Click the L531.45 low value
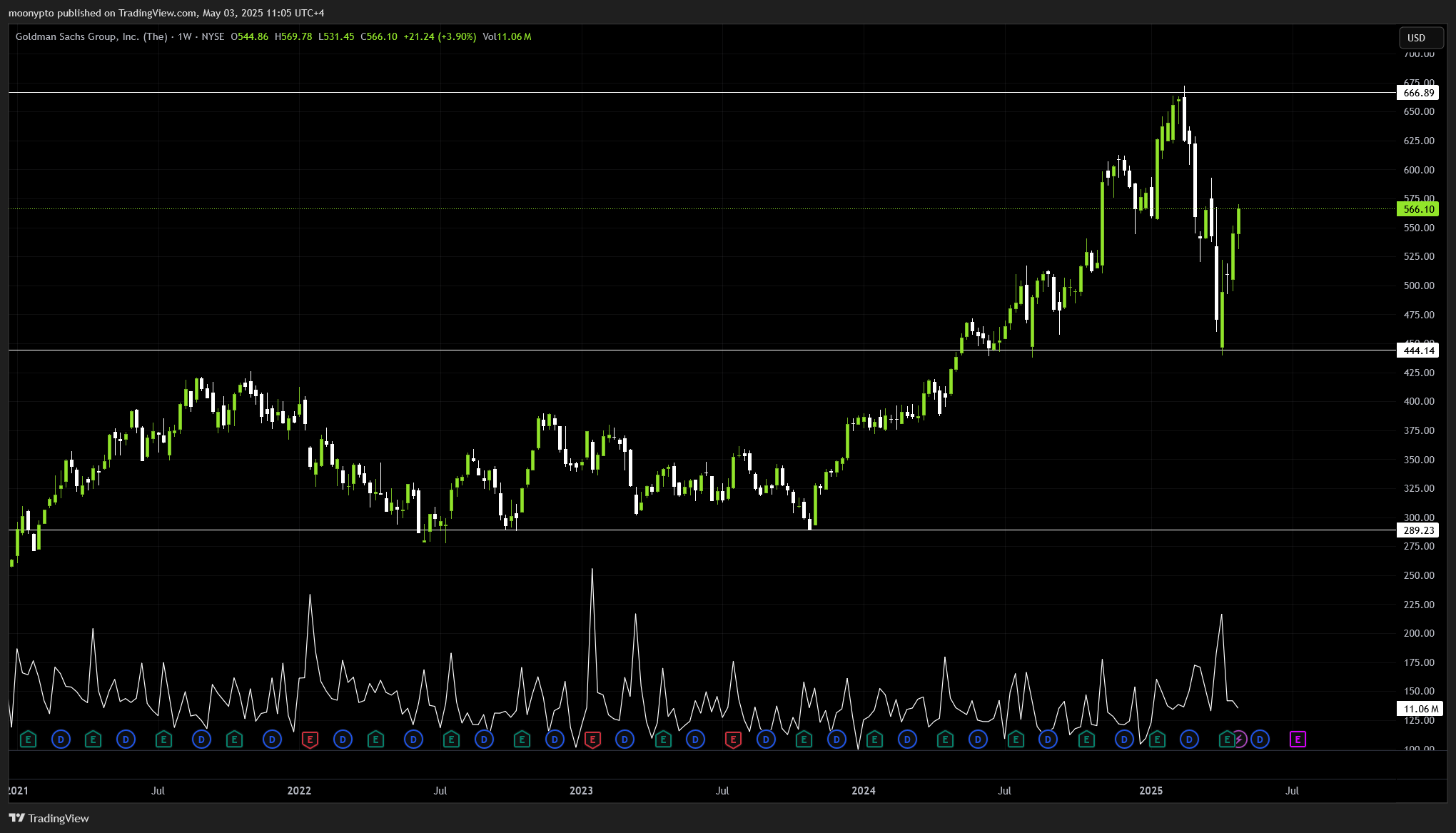Screen dimensions: 1456x833 click(336, 36)
